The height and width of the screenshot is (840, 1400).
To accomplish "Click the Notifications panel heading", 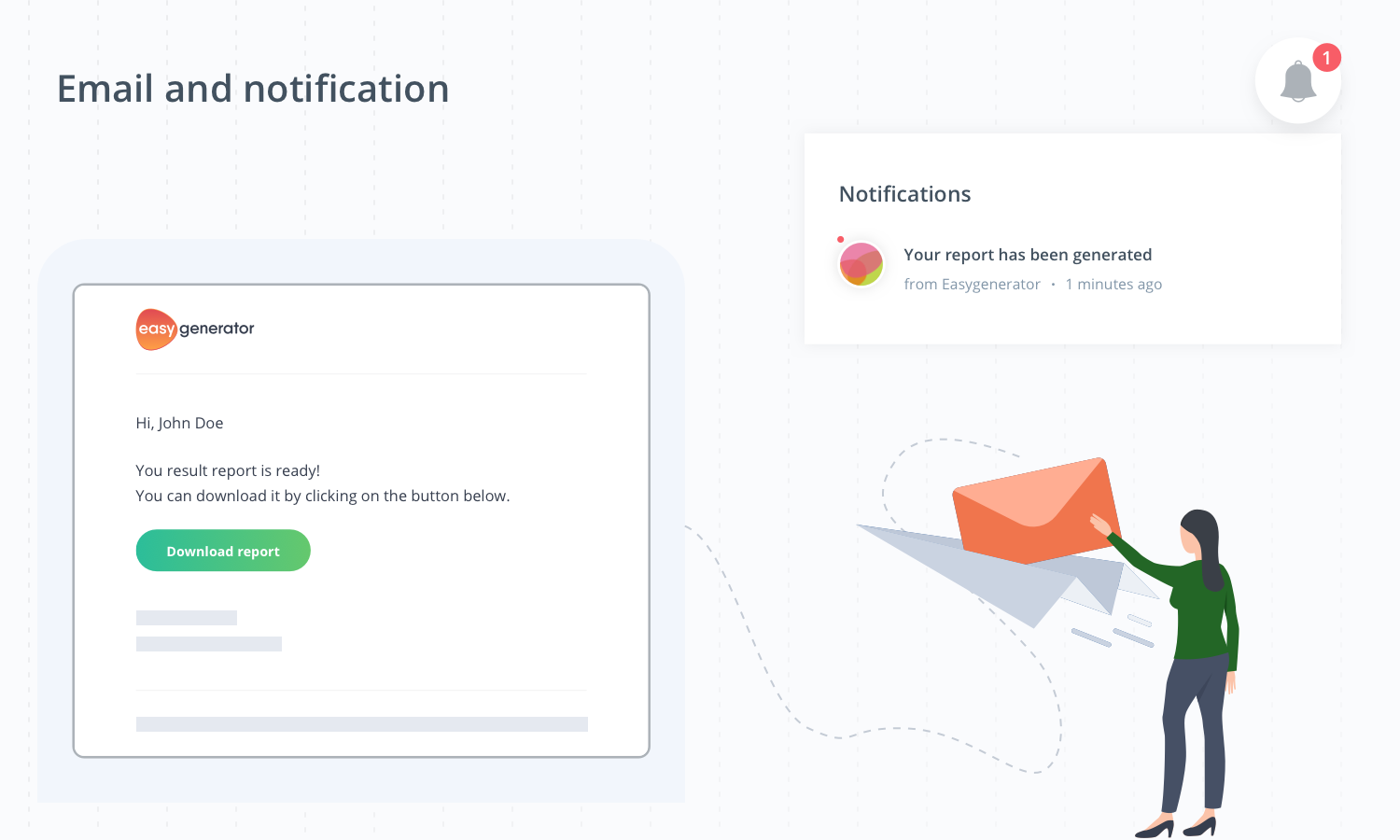I will (x=904, y=194).
